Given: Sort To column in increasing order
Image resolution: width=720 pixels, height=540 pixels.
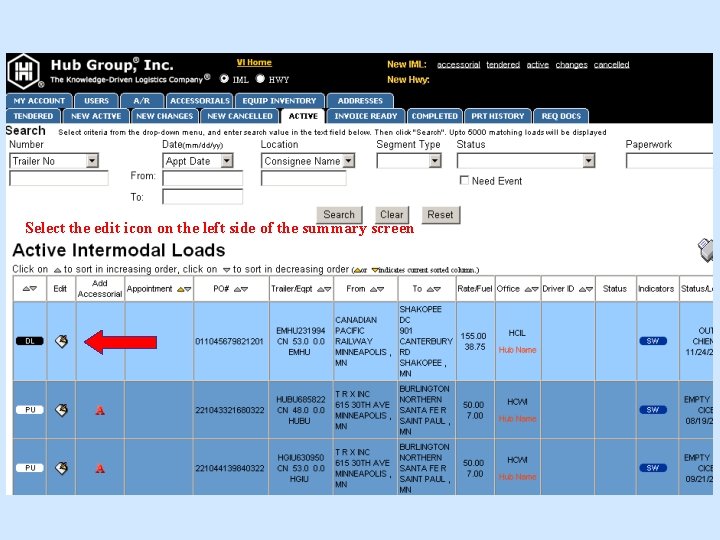Looking at the screenshot, I should point(430,289).
